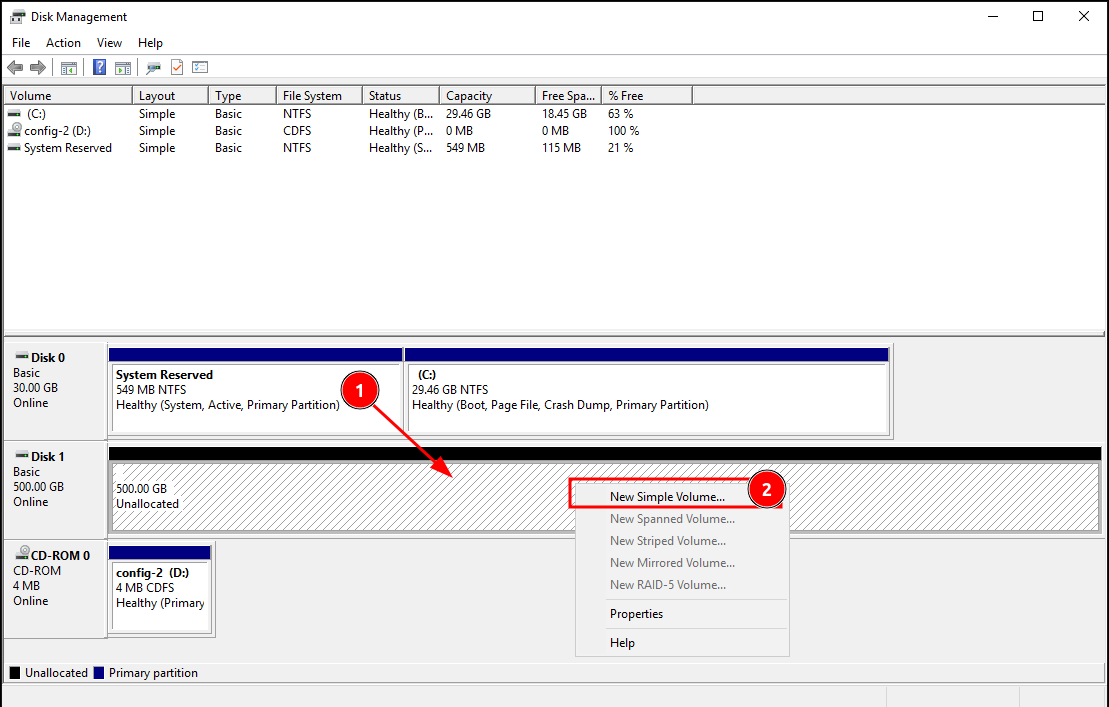Image resolution: width=1109 pixels, height=707 pixels.
Task: Choose New Simple Volume from context menu
Action: coord(667,496)
